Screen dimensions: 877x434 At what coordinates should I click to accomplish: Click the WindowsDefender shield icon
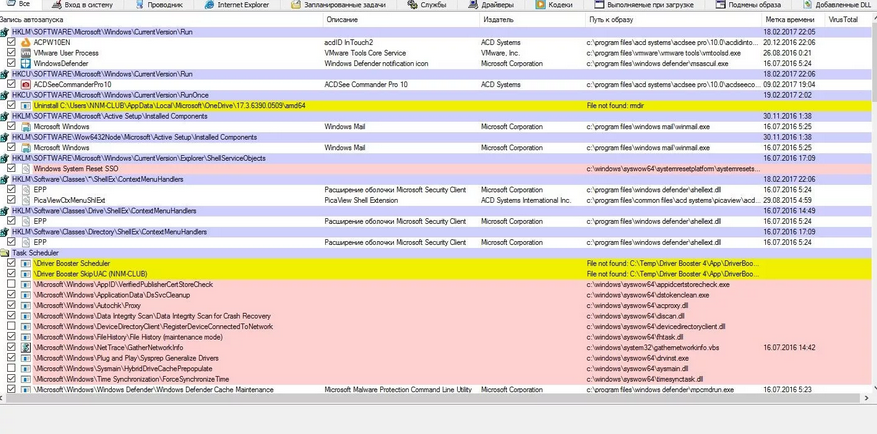(25, 64)
